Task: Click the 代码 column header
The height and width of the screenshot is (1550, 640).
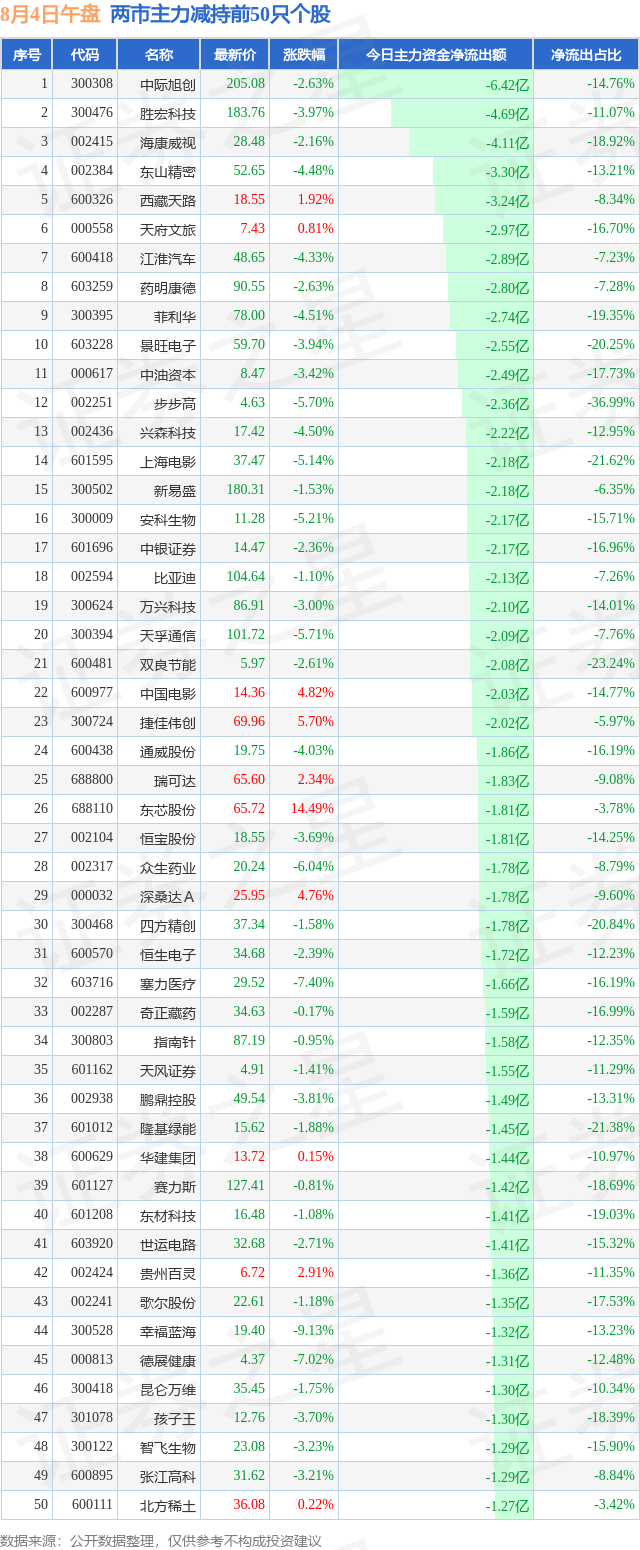Action: 85,55
